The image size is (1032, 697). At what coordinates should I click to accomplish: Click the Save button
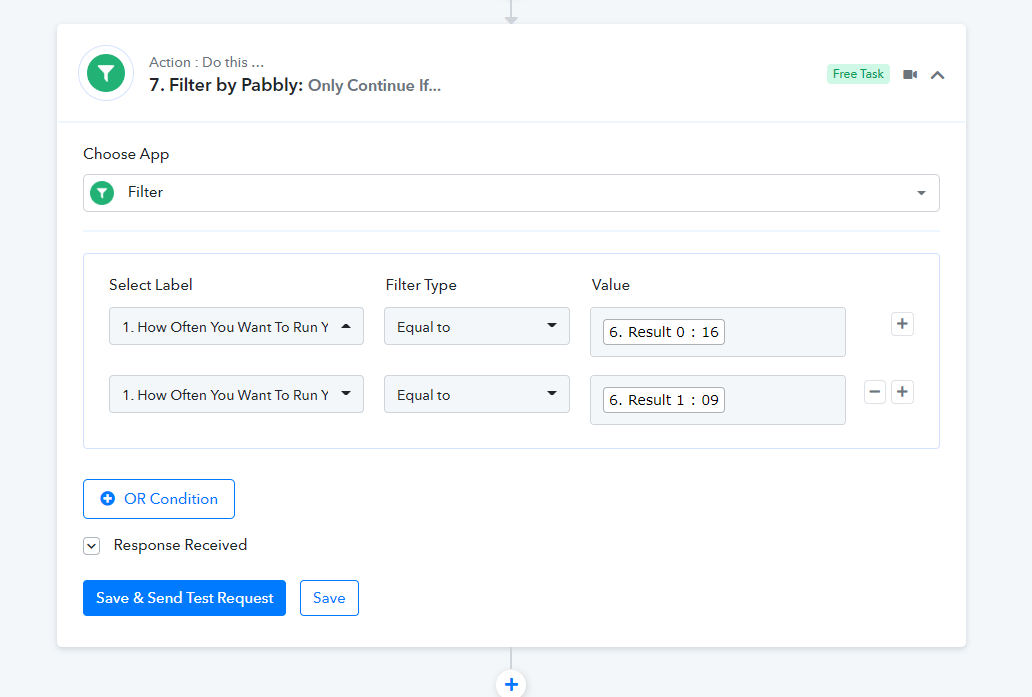click(x=329, y=598)
